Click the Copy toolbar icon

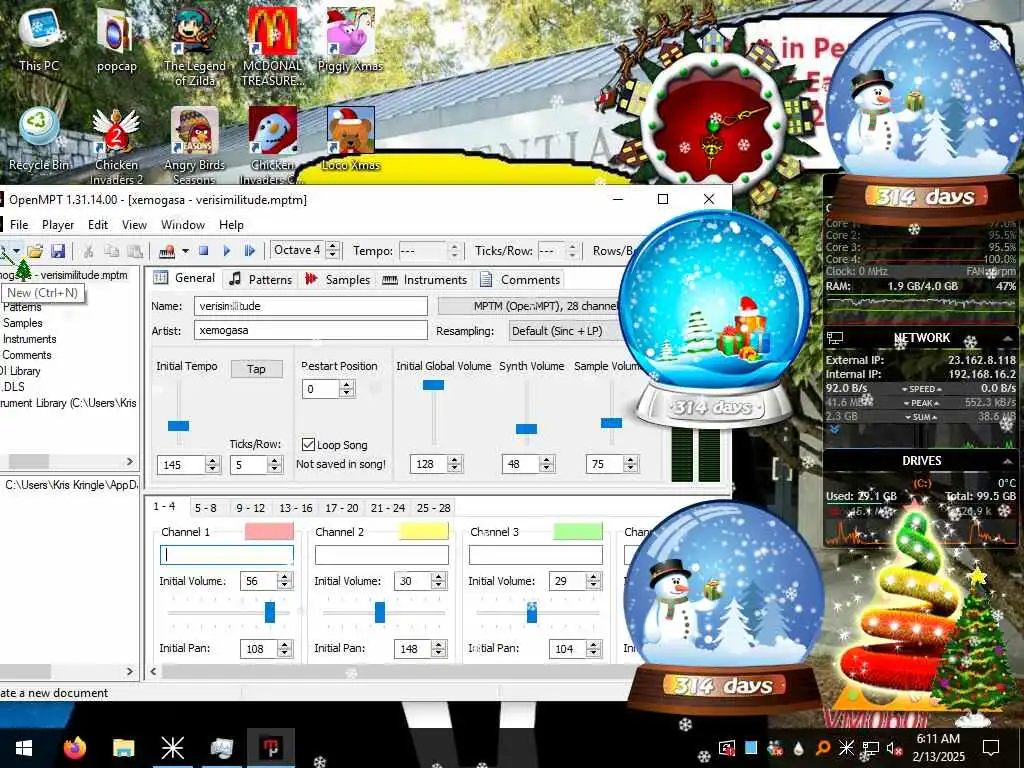[x=112, y=251]
